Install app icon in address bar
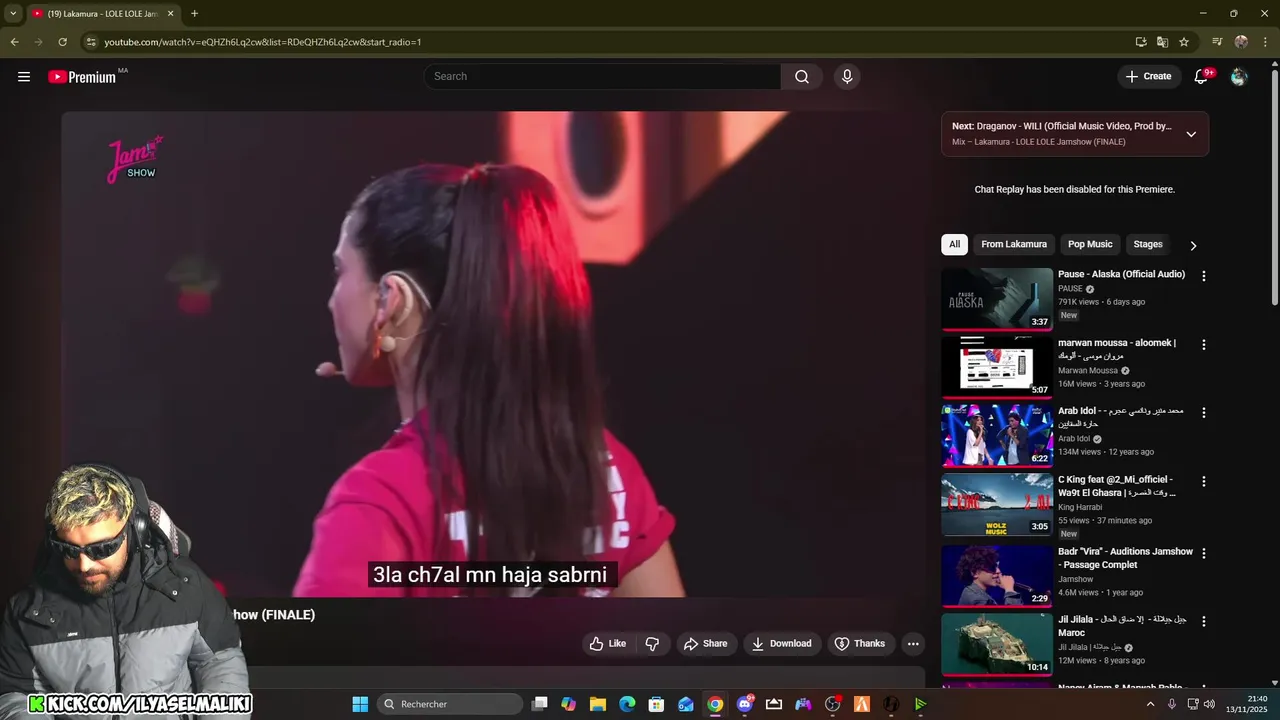The width and height of the screenshot is (1280, 720). pos(1141,42)
